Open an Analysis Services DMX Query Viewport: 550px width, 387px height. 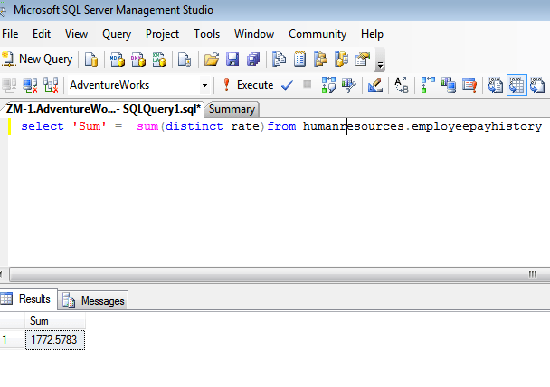tap(138, 59)
